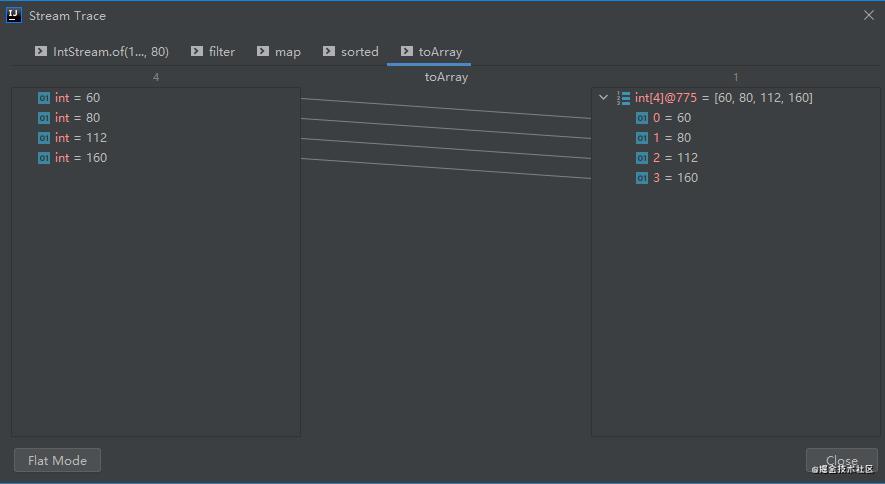Select the 'int = 112' row
This screenshot has width=885, height=484.
tap(156, 138)
